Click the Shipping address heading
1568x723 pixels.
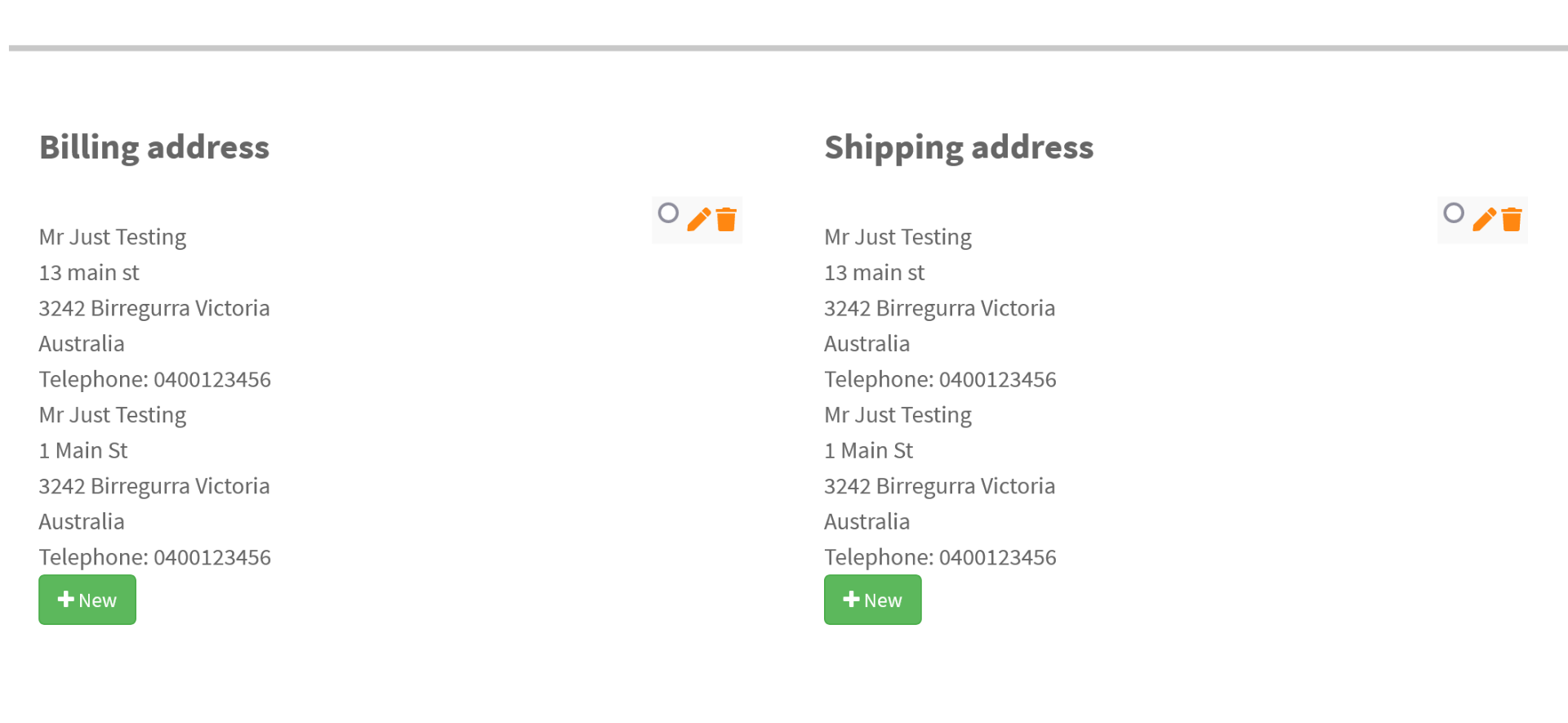point(959,148)
